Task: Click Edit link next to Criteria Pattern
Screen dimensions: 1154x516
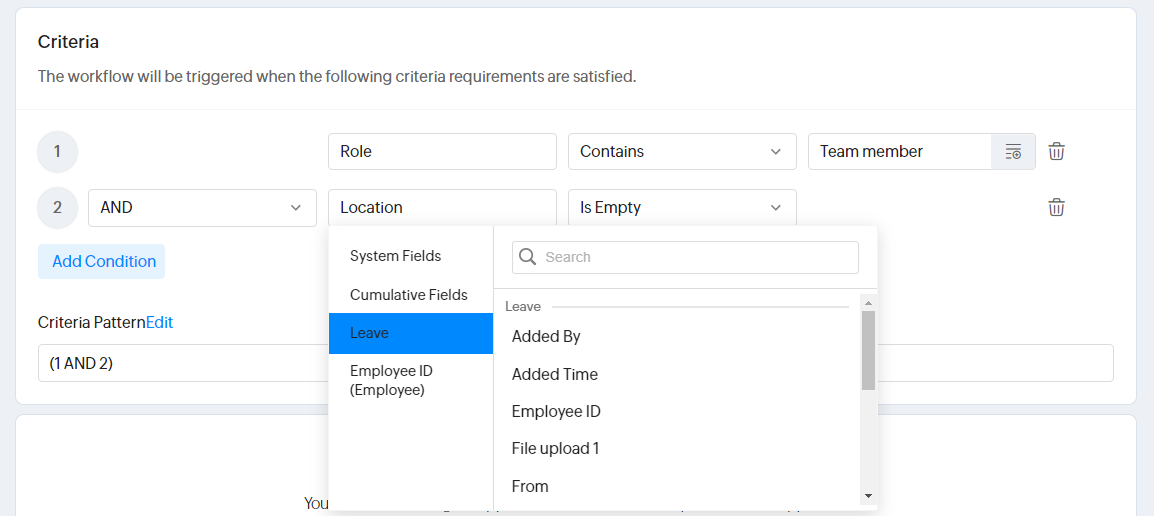Action: (x=160, y=322)
